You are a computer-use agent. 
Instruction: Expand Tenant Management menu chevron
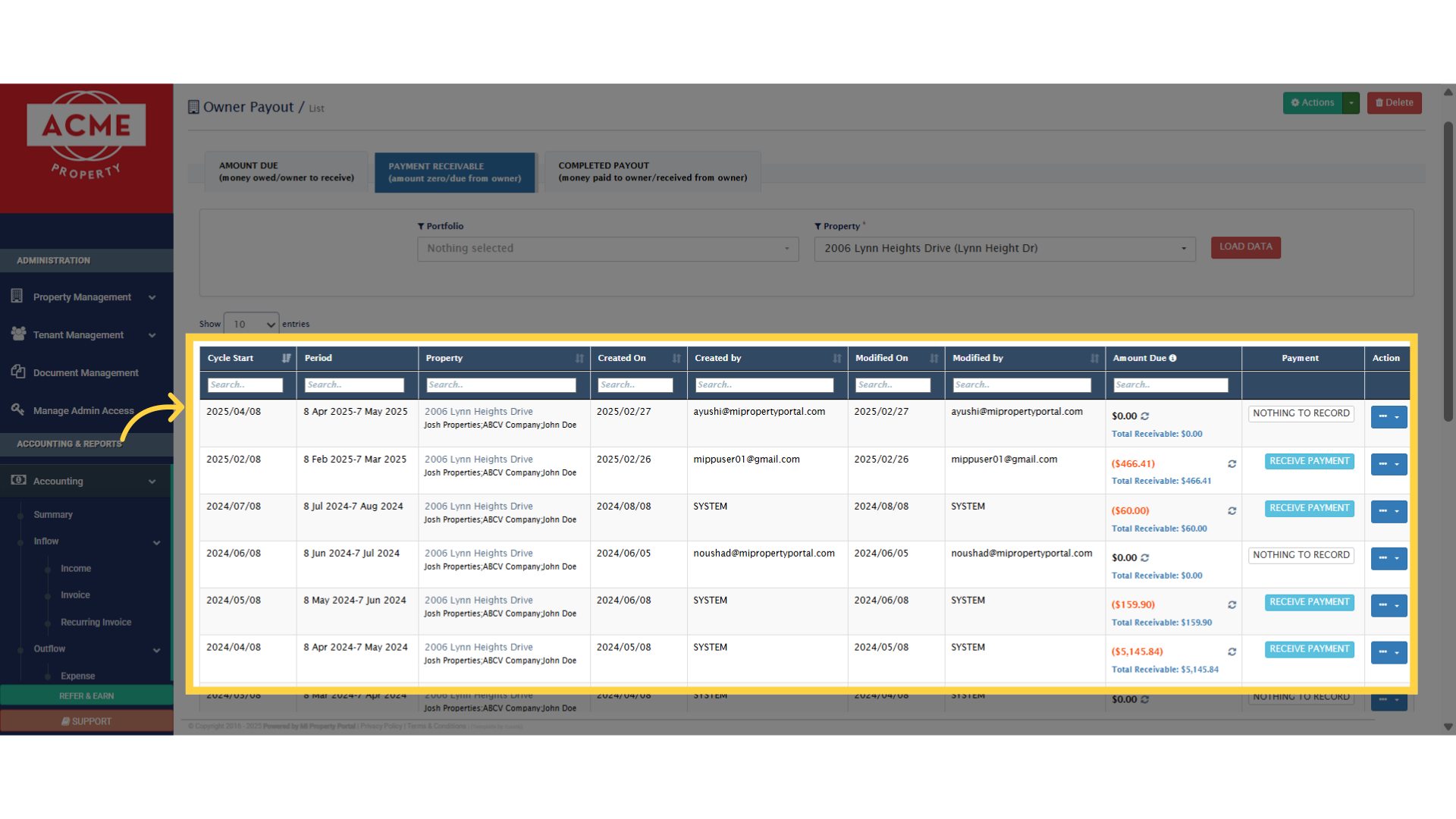pos(152,335)
